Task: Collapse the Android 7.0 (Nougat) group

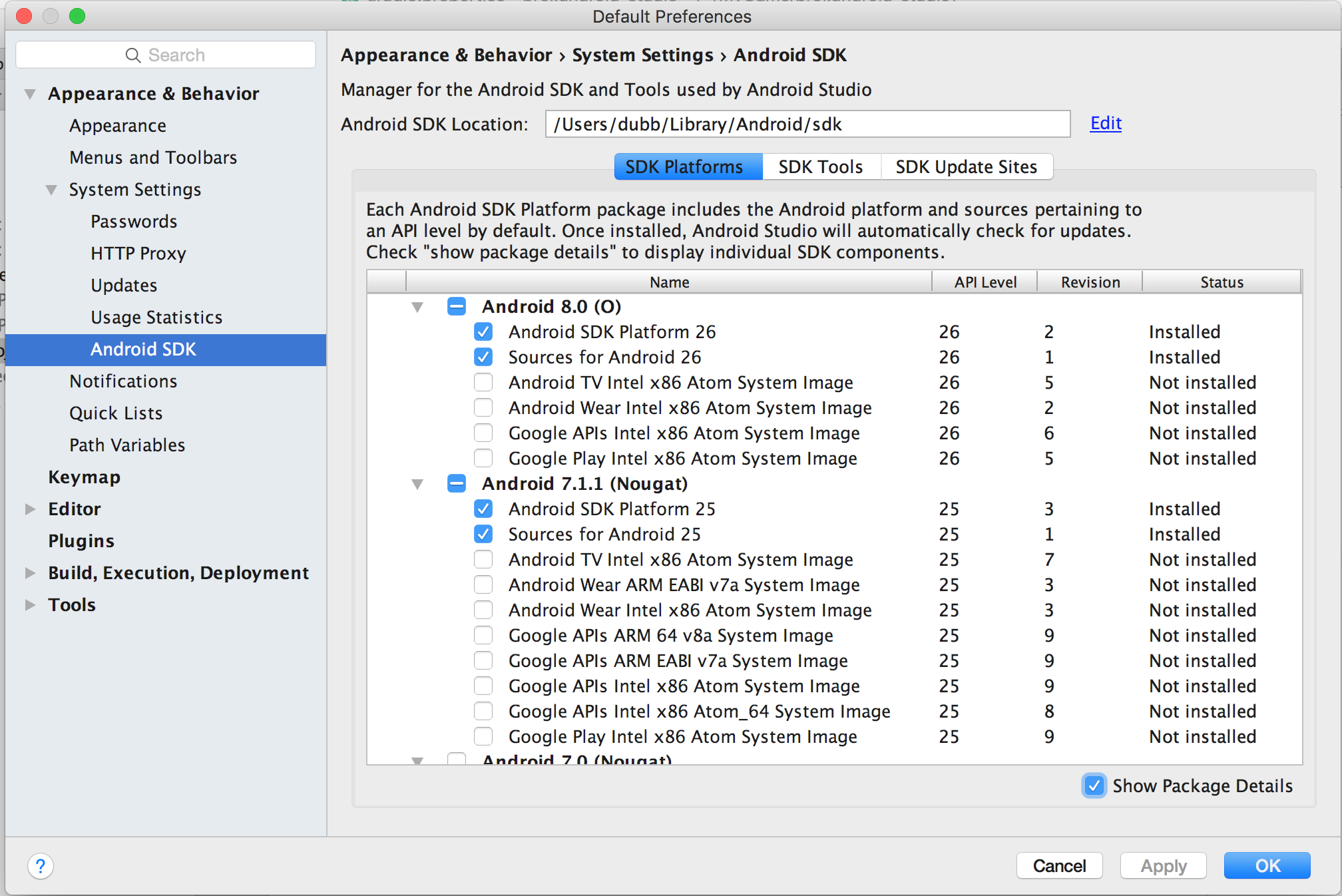Action: (417, 760)
